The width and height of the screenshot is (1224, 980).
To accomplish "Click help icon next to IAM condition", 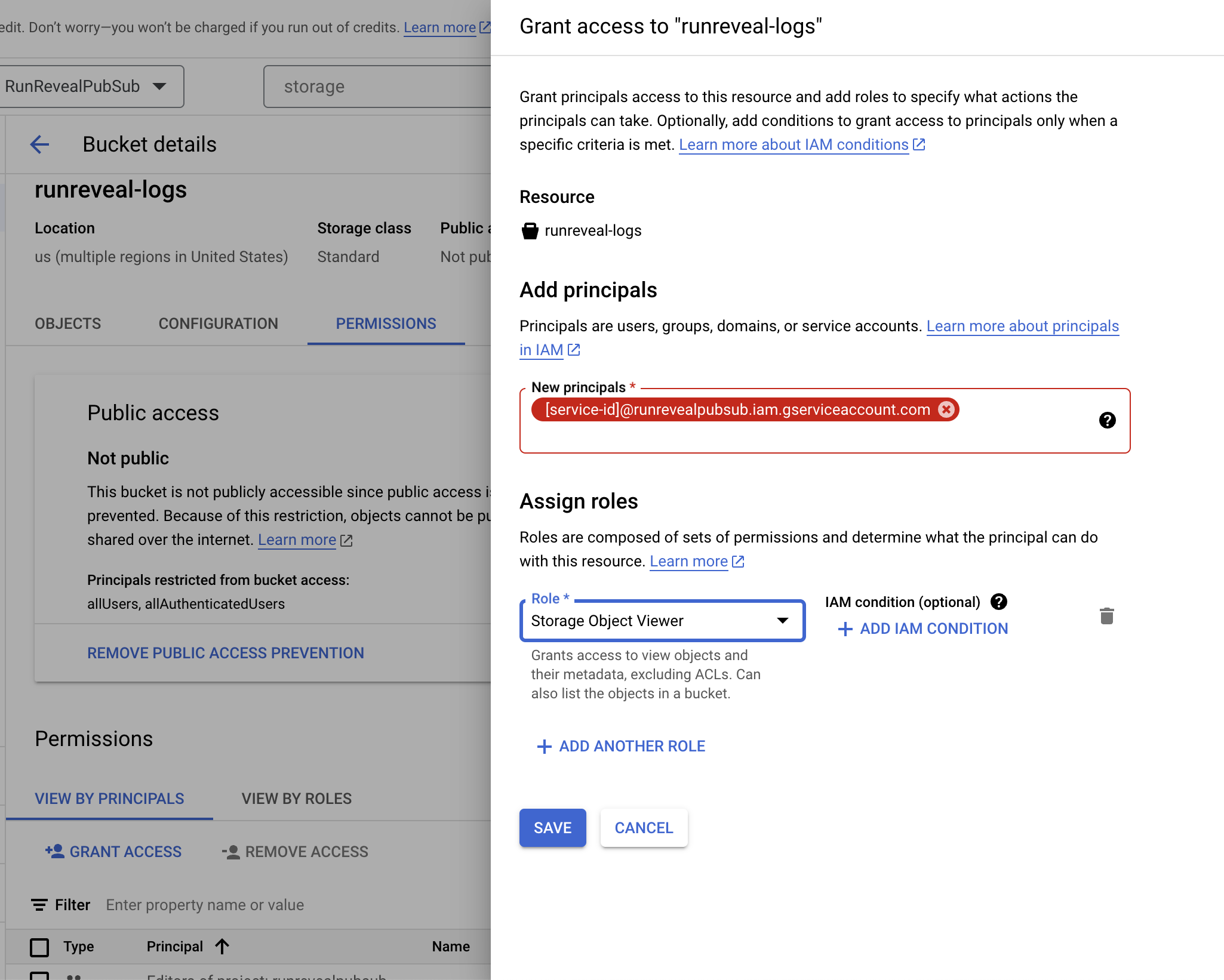I will tap(999, 602).
